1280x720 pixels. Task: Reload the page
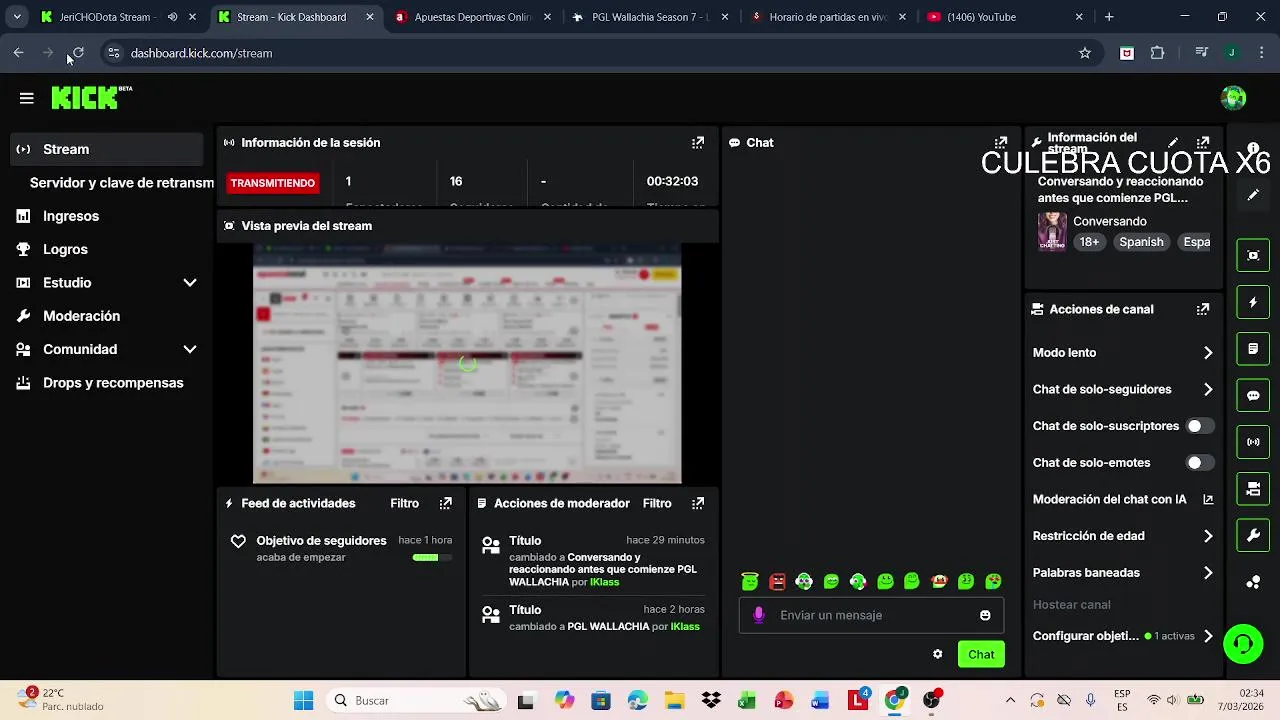point(78,53)
